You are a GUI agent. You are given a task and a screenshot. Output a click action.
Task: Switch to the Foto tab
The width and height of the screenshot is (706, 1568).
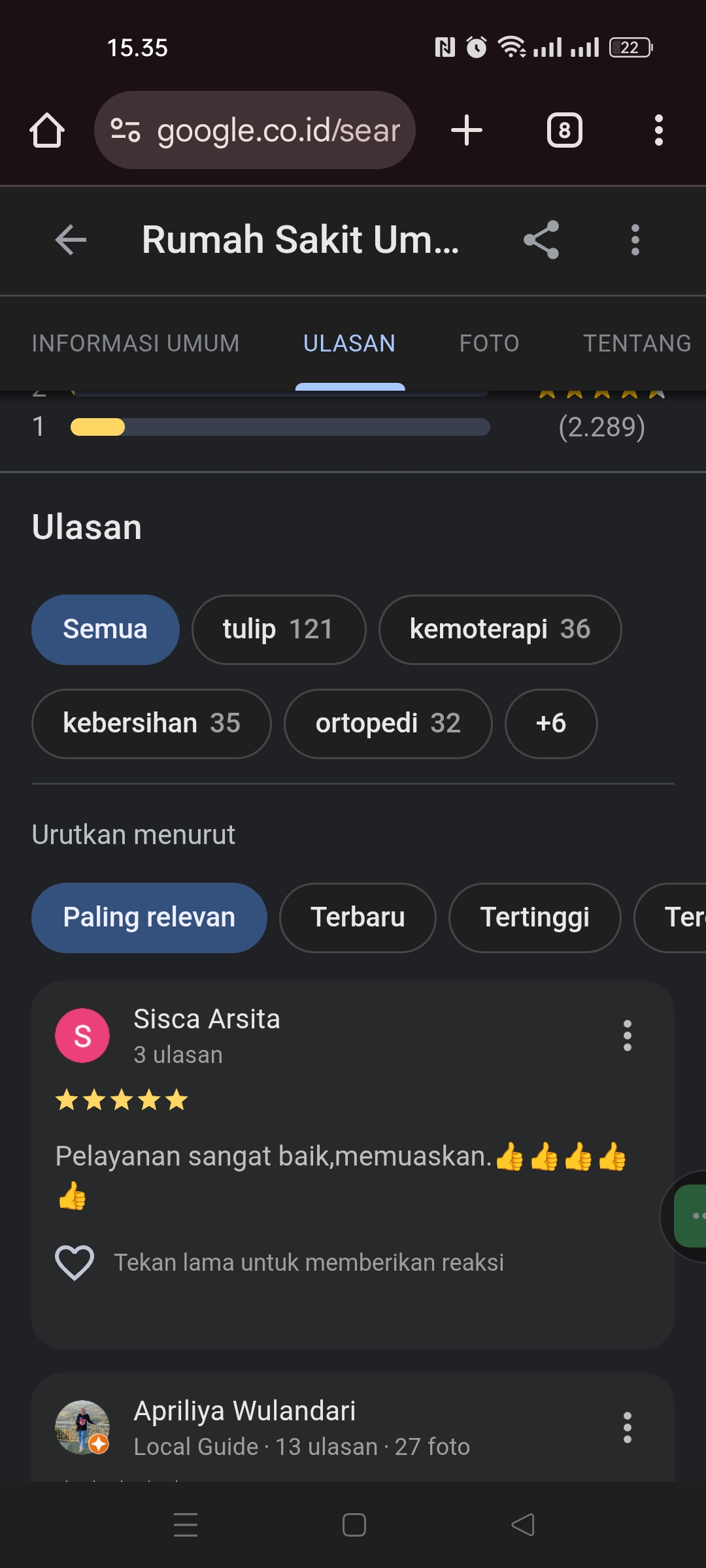pos(489,343)
